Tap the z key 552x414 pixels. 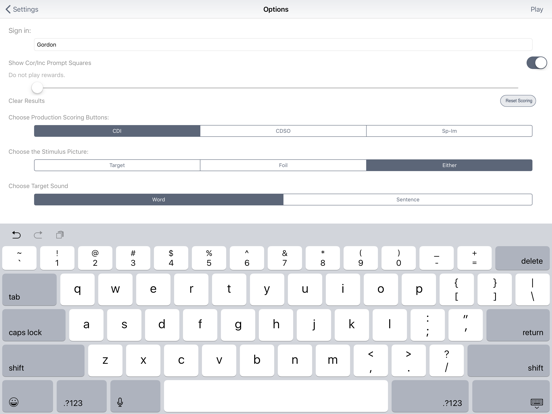tap(105, 360)
